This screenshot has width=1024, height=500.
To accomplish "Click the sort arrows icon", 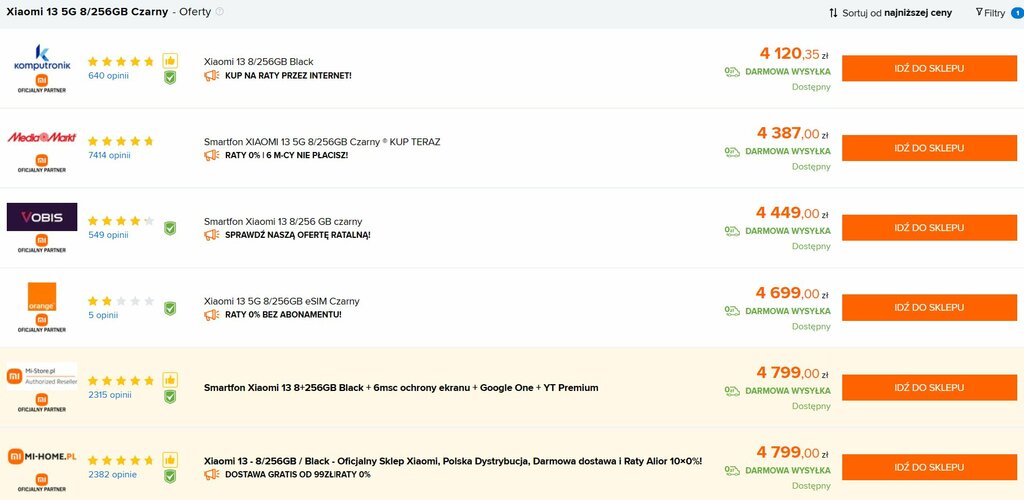I will (833, 12).
